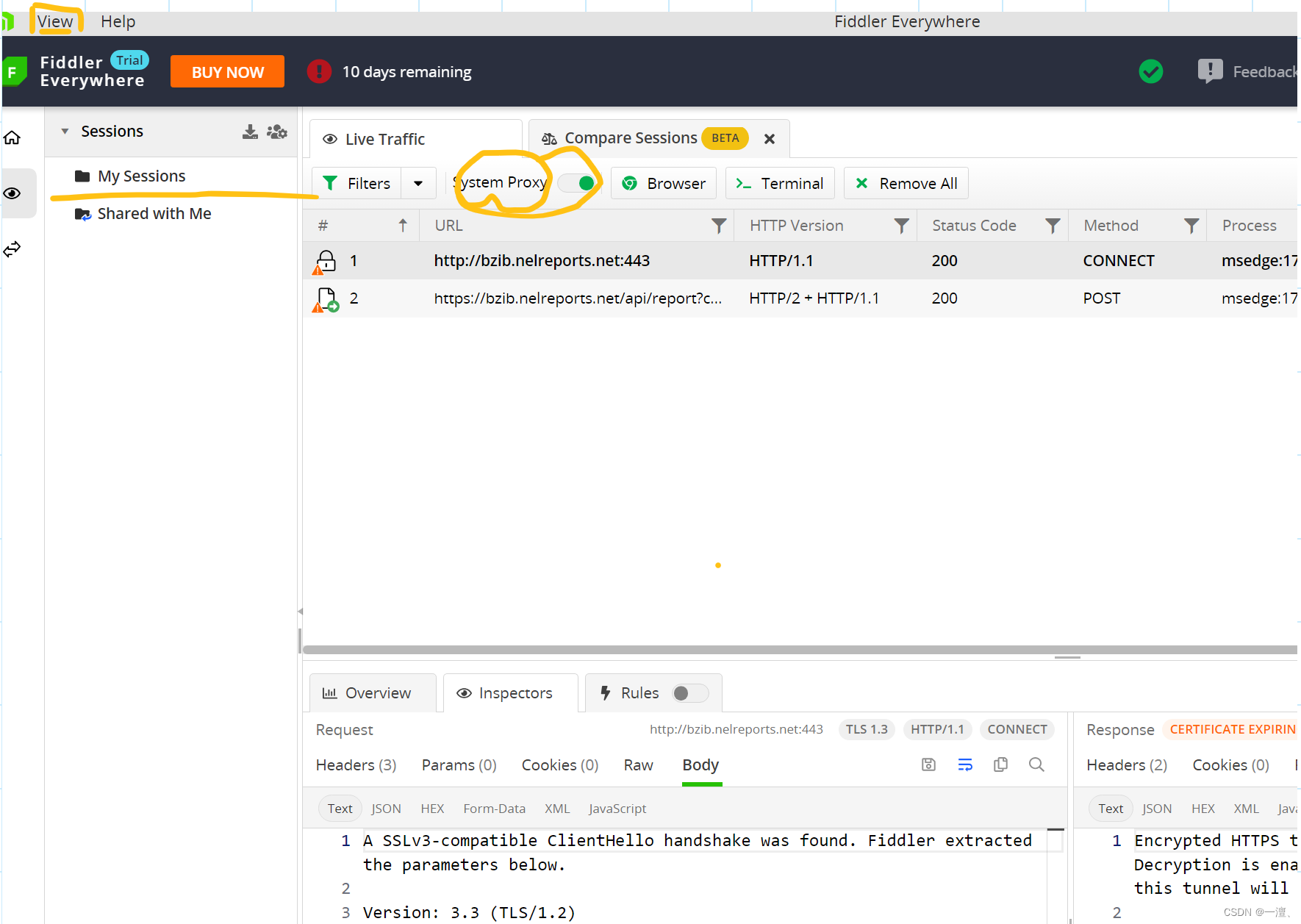Select response body JSON format
1301x924 pixels.
(x=1157, y=809)
